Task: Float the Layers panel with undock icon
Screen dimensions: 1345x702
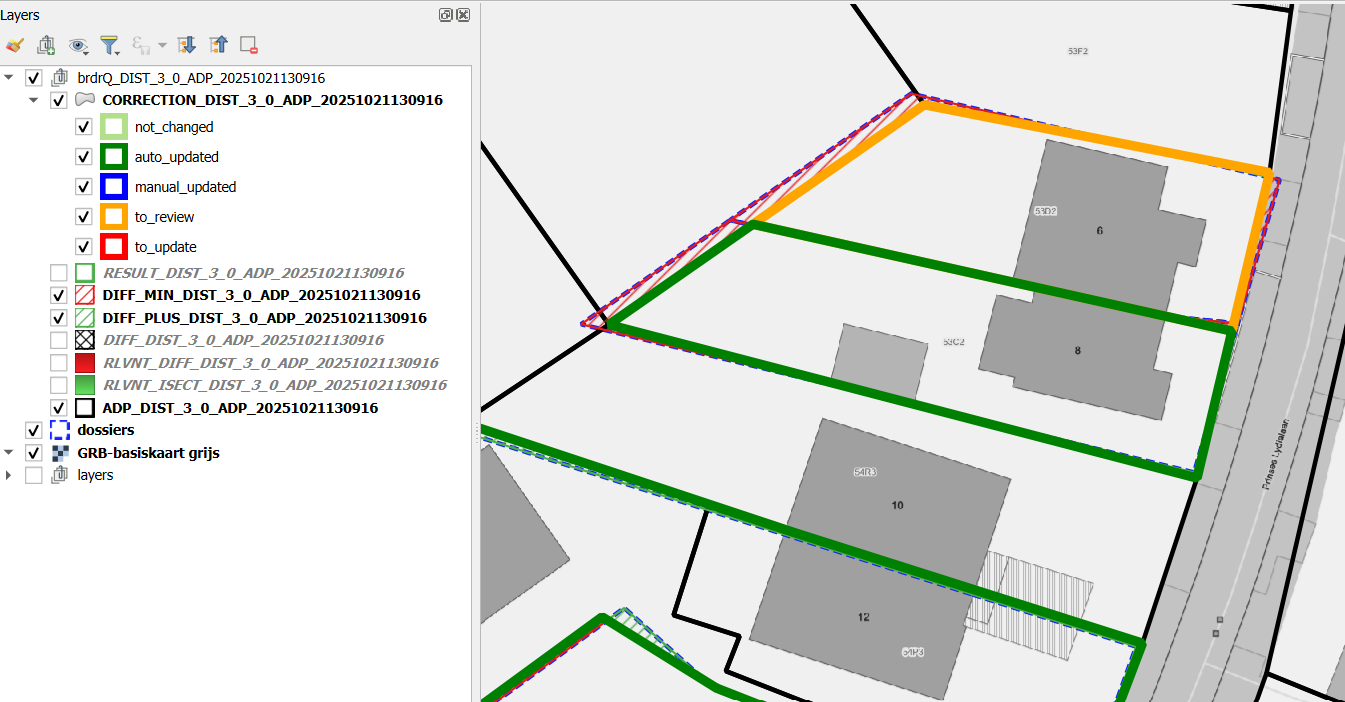Action: (x=446, y=15)
